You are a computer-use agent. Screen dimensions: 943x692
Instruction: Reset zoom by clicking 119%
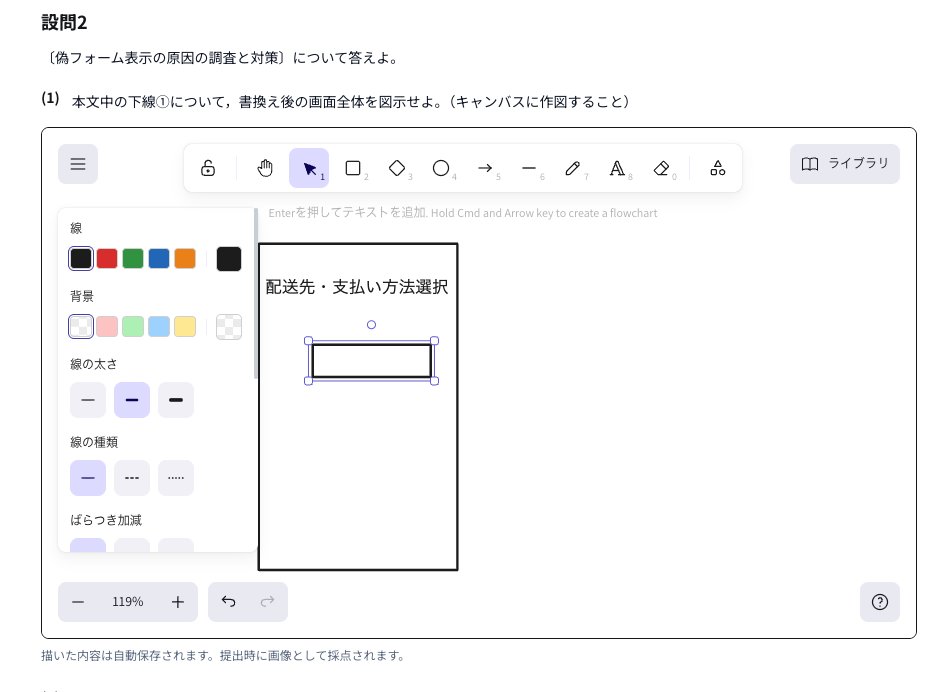coord(127,602)
